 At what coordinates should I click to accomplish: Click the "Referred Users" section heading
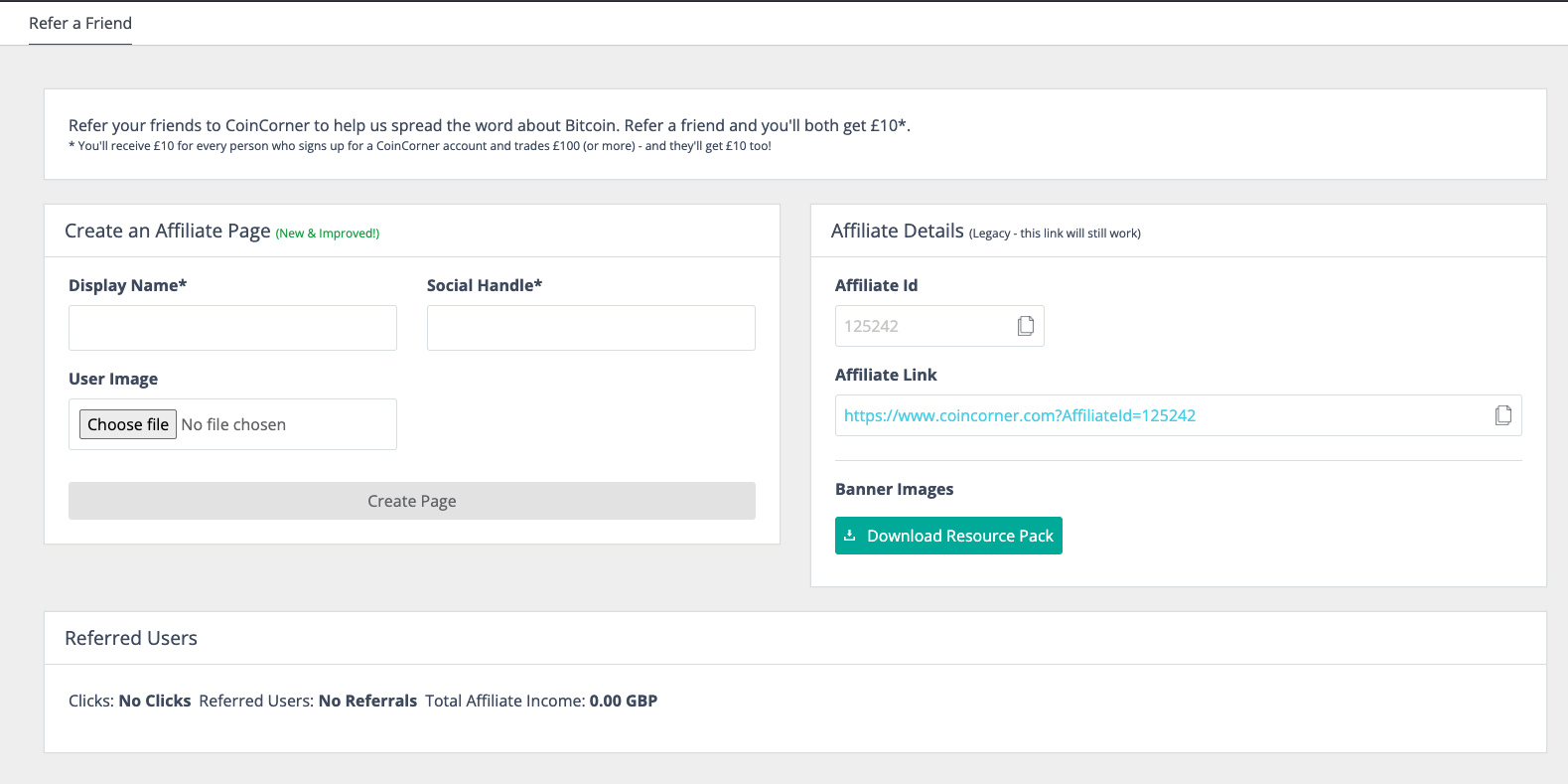pyautogui.click(x=131, y=638)
